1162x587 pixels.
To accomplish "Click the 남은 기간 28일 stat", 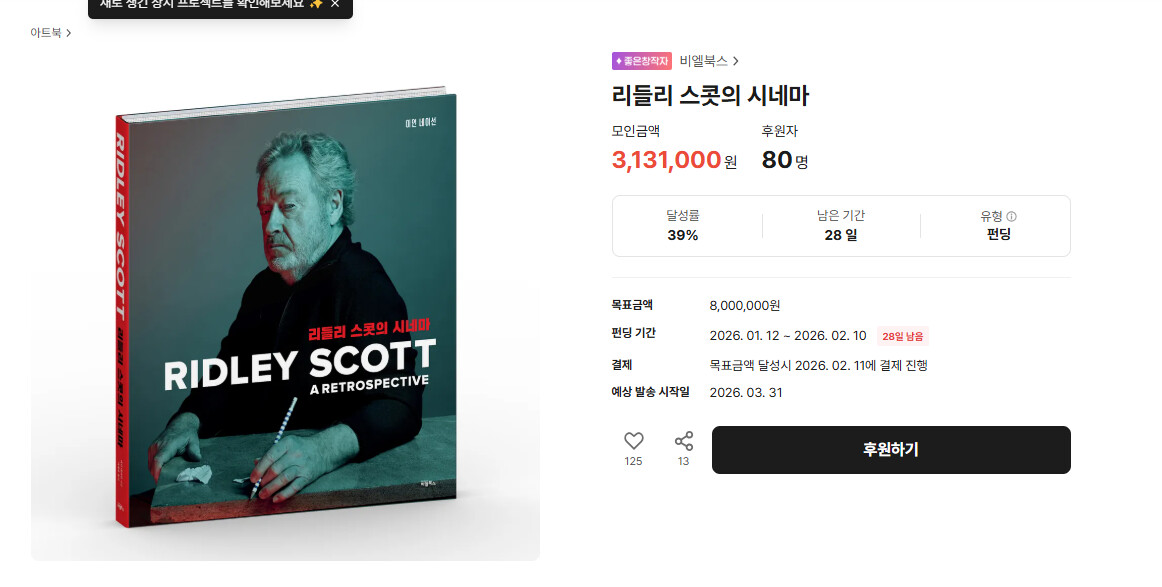I will [841, 226].
